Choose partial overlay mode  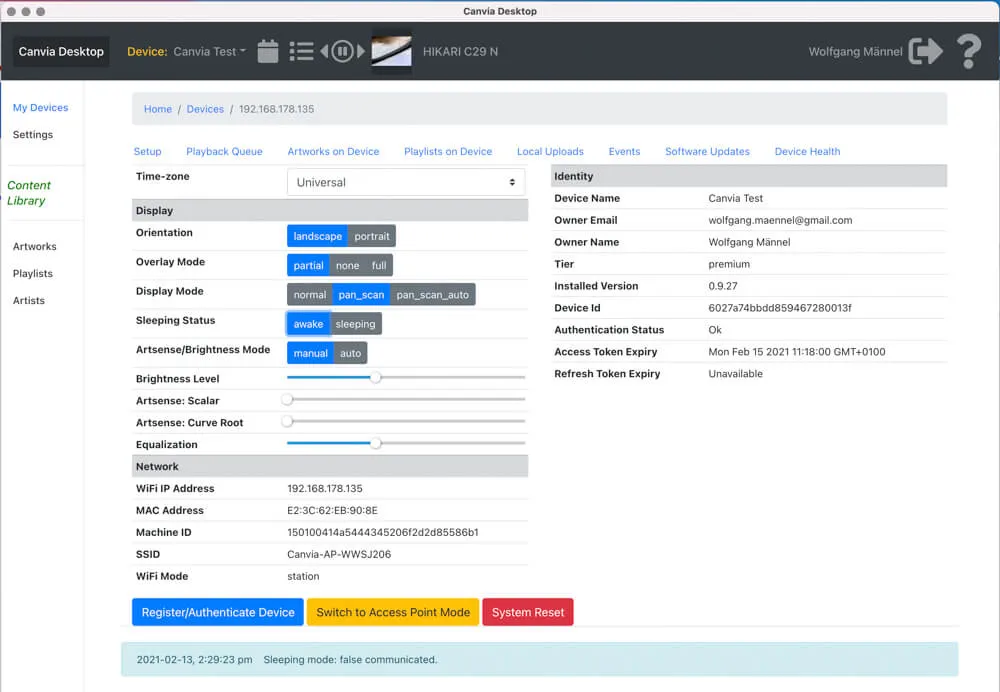(309, 265)
